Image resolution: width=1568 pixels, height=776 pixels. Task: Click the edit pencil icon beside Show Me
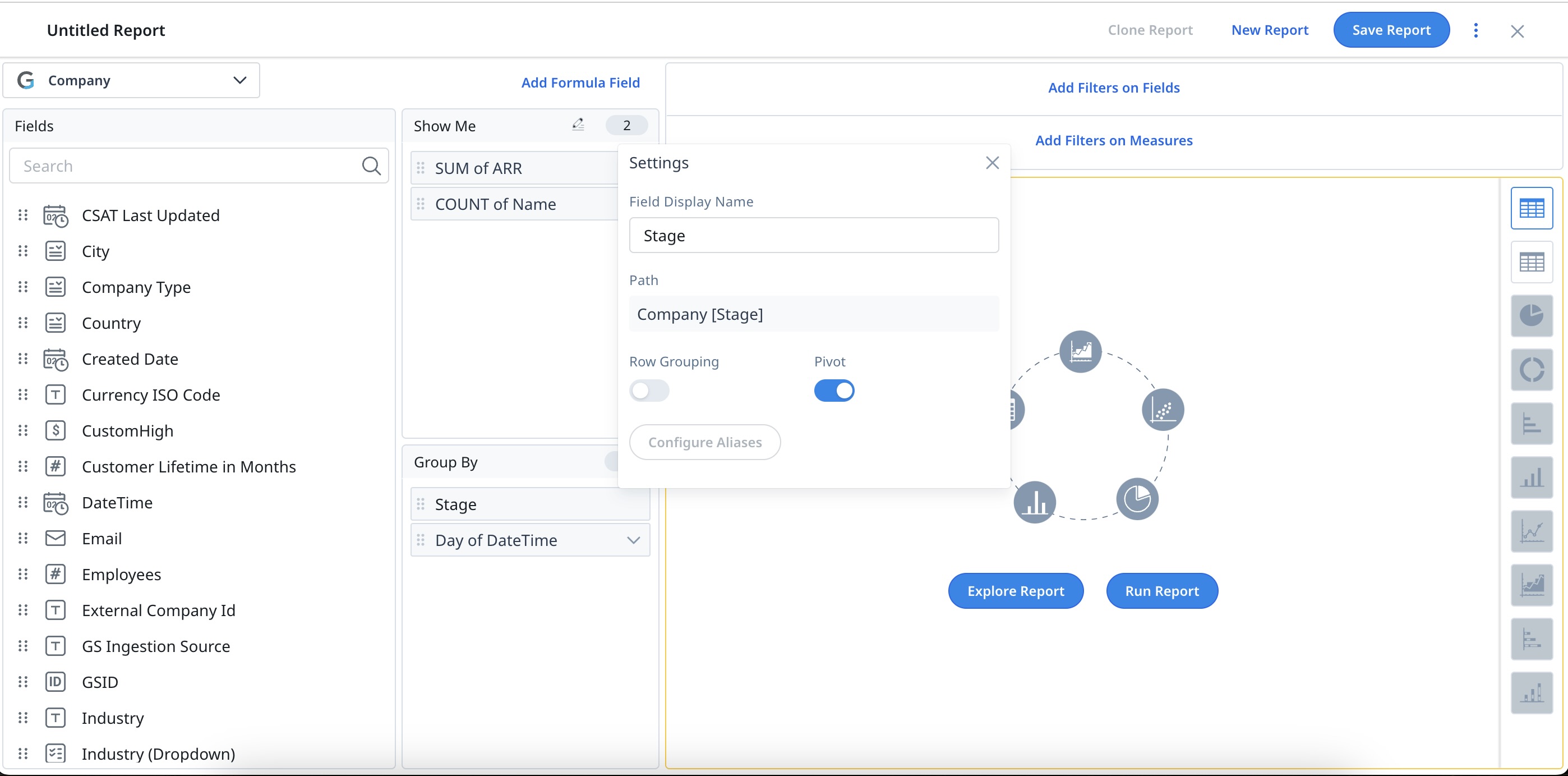click(578, 125)
